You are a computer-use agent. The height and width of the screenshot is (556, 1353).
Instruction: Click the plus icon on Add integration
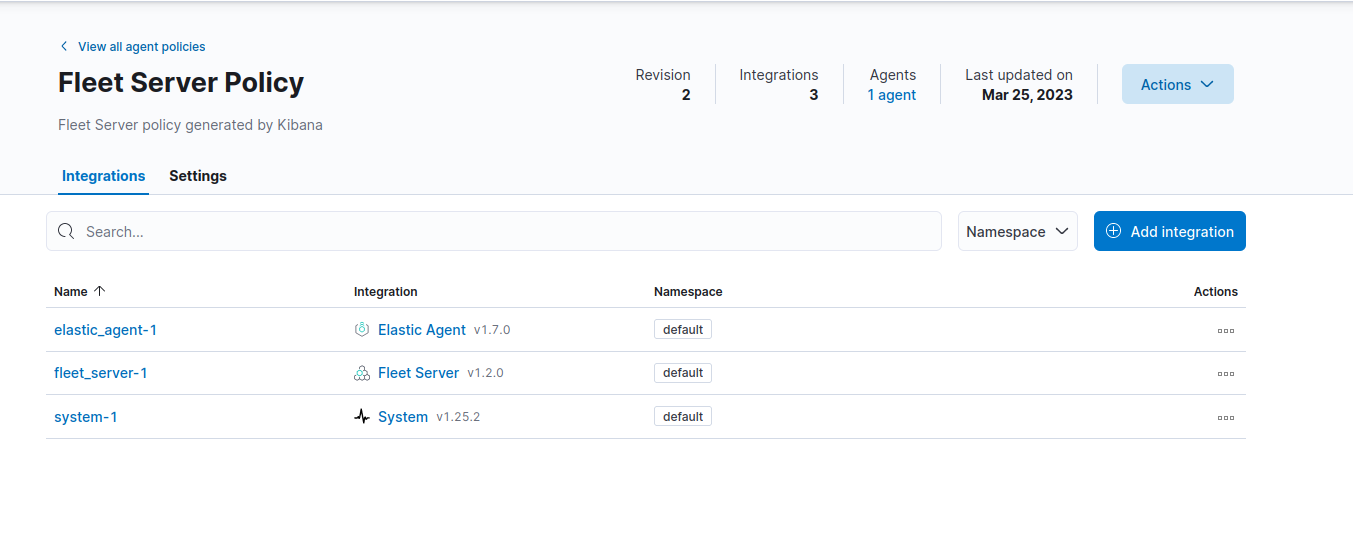(1113, 231)
